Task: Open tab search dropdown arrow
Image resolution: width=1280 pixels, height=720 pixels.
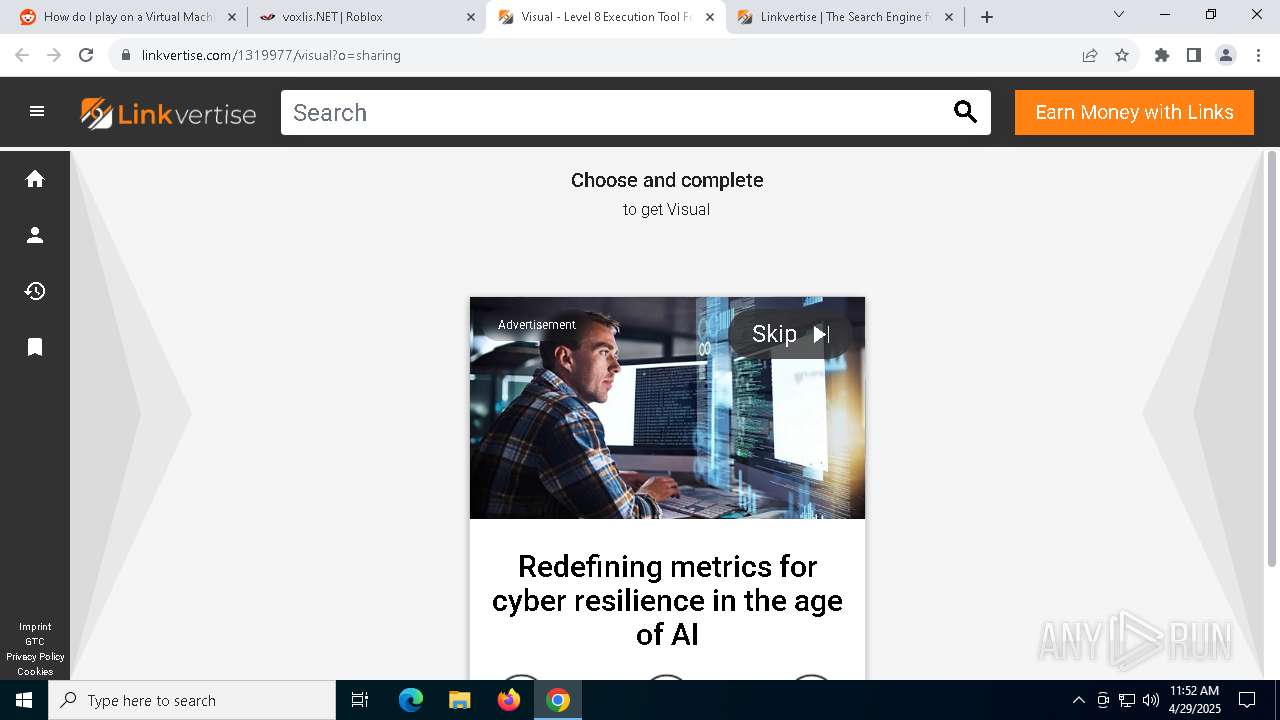Action: click(1119, 14)
